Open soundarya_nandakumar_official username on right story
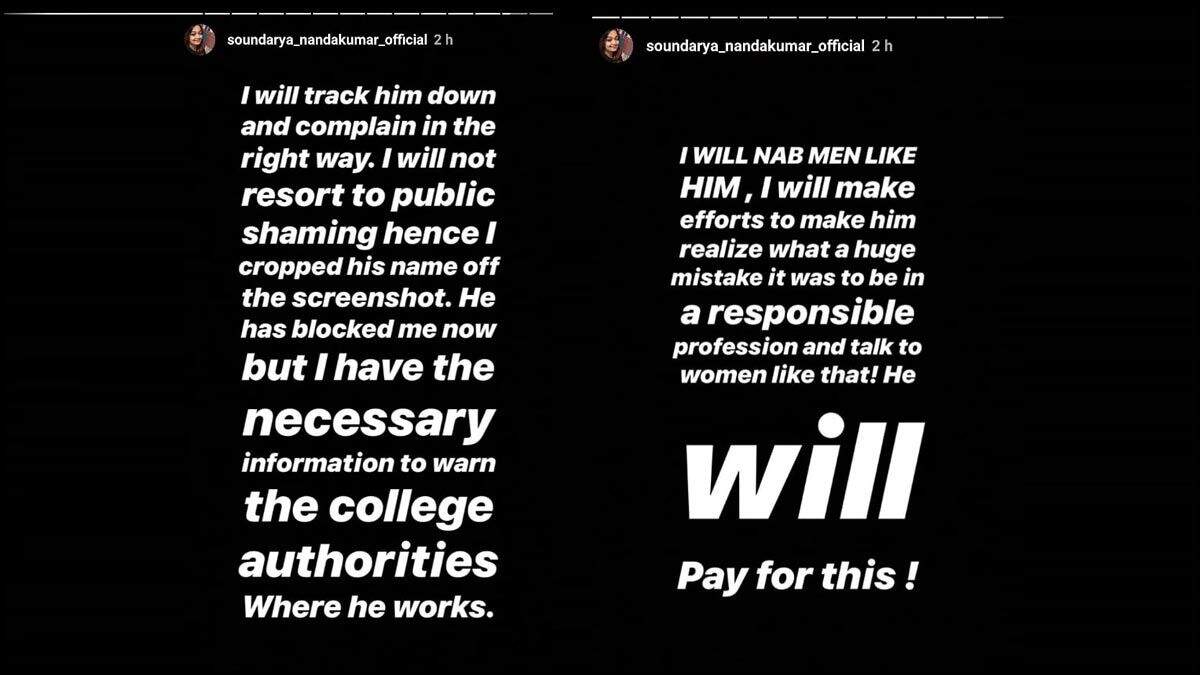 point(755,46)
